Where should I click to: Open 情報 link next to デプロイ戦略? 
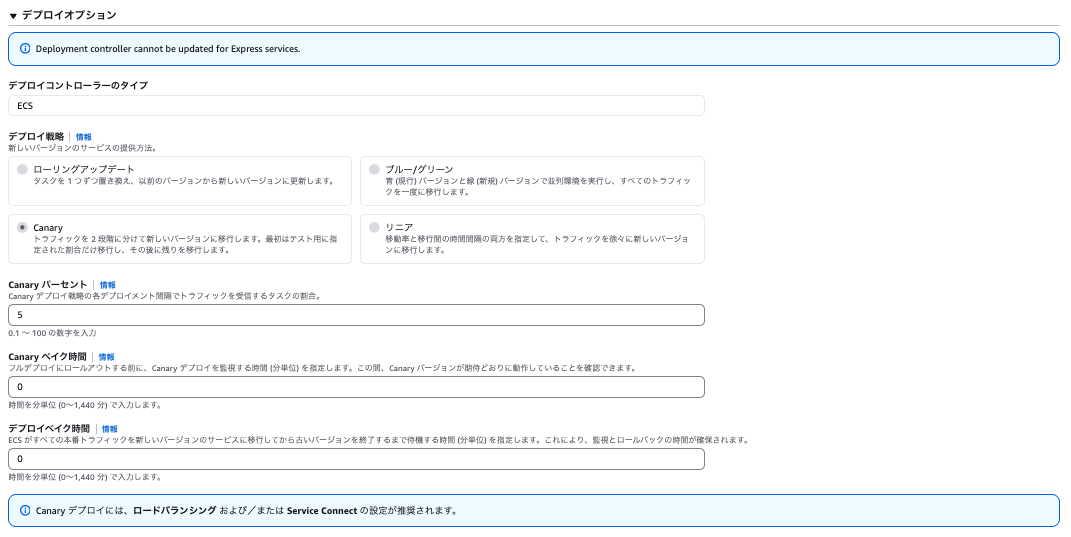click(x=83, y=137)
